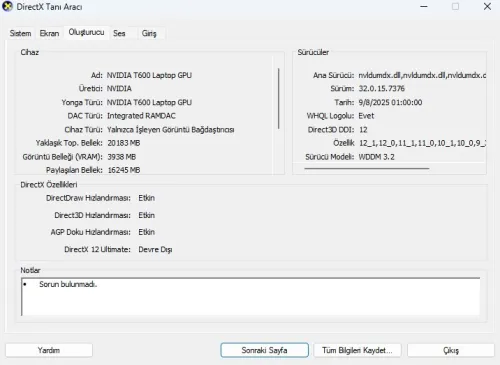This screenshot has height=365, width=500.
Task: Click the '20183 MB' memory value
Action: click(124, 143)
